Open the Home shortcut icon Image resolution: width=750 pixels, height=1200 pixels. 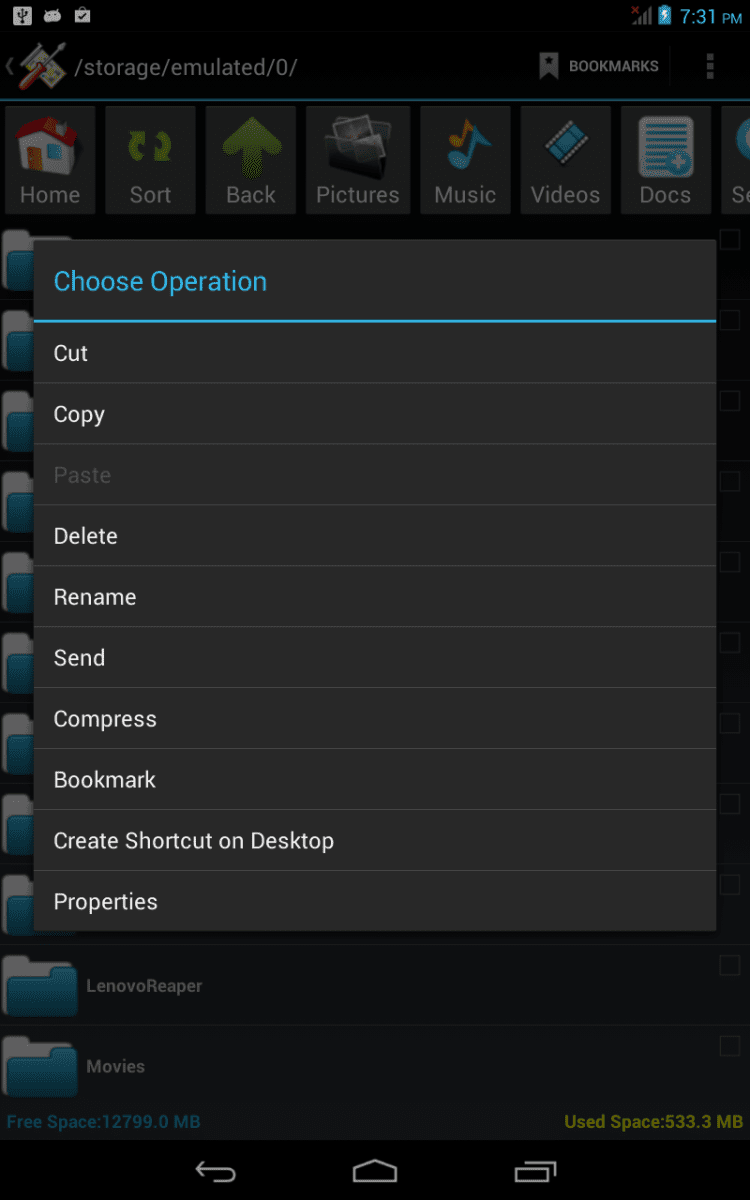point(50,160)
